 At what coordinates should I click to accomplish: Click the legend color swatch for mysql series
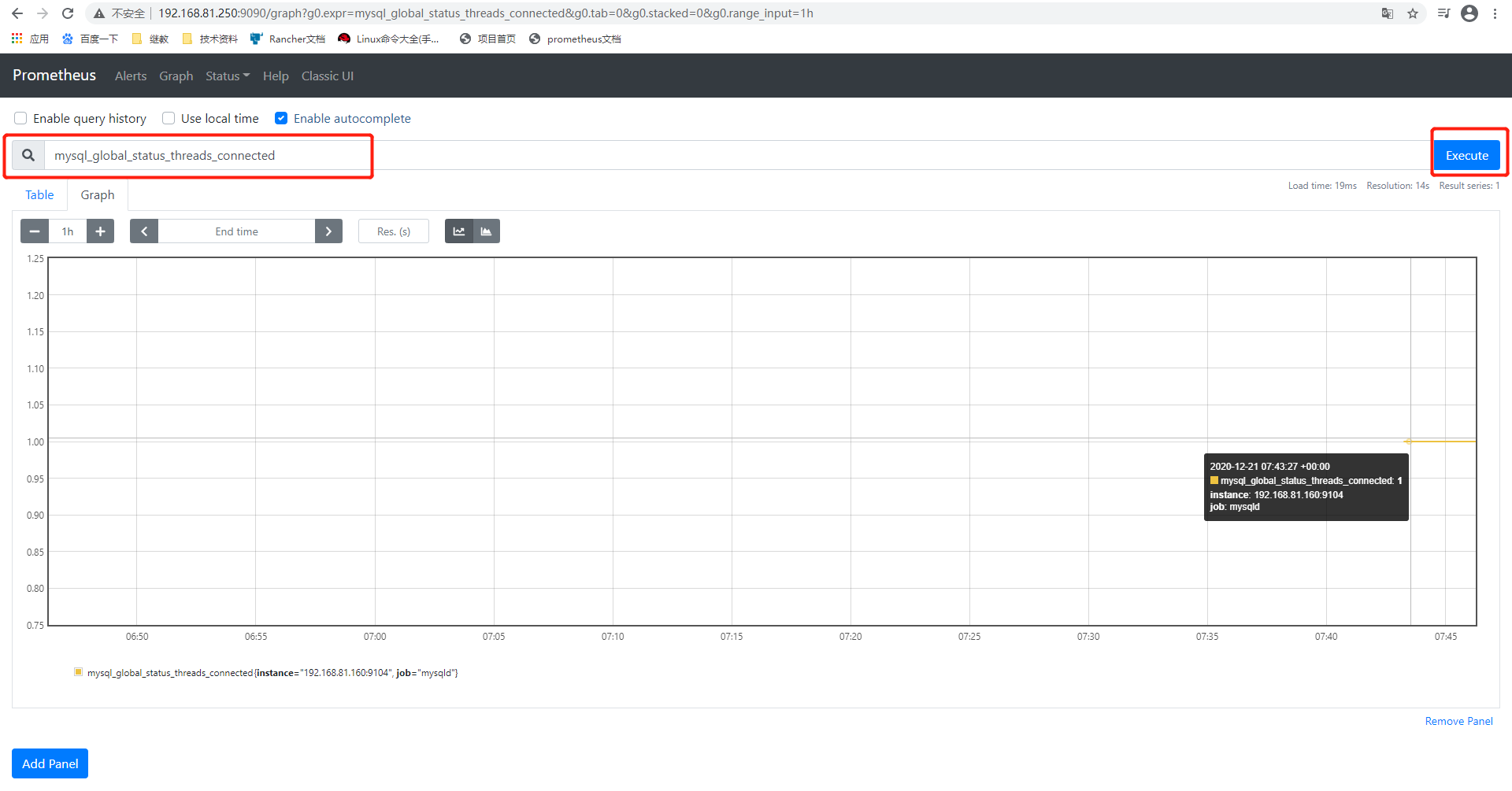click(78, 672)
